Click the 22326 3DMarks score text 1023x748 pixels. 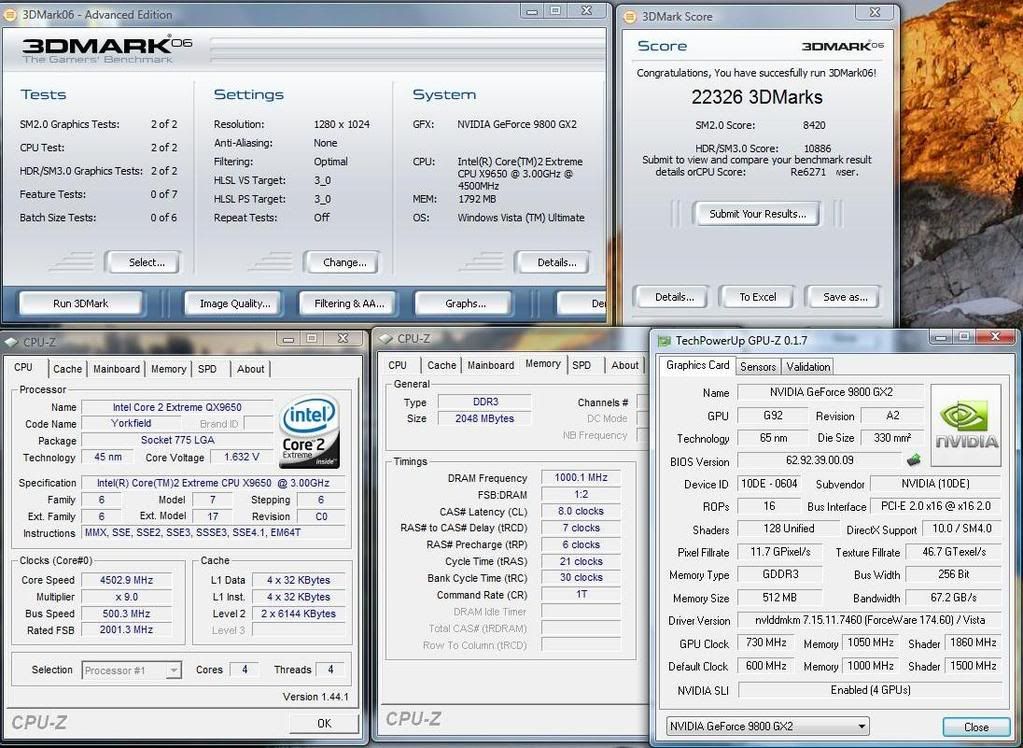tap(757, 97)
